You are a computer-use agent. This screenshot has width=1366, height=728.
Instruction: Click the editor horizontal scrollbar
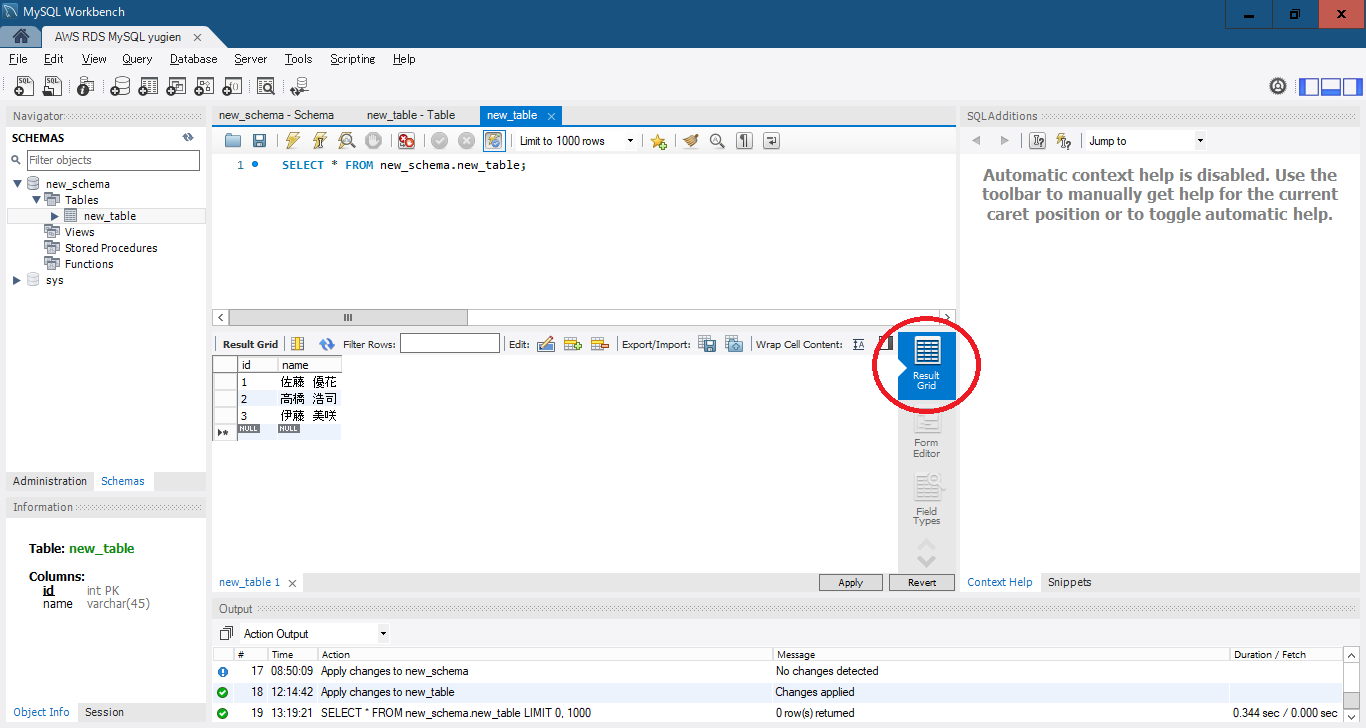coord(584,317)
